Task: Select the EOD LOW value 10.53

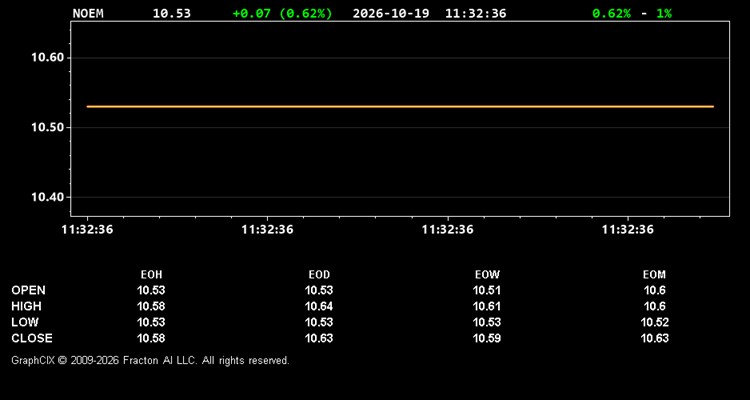Action: click(319, 322)
